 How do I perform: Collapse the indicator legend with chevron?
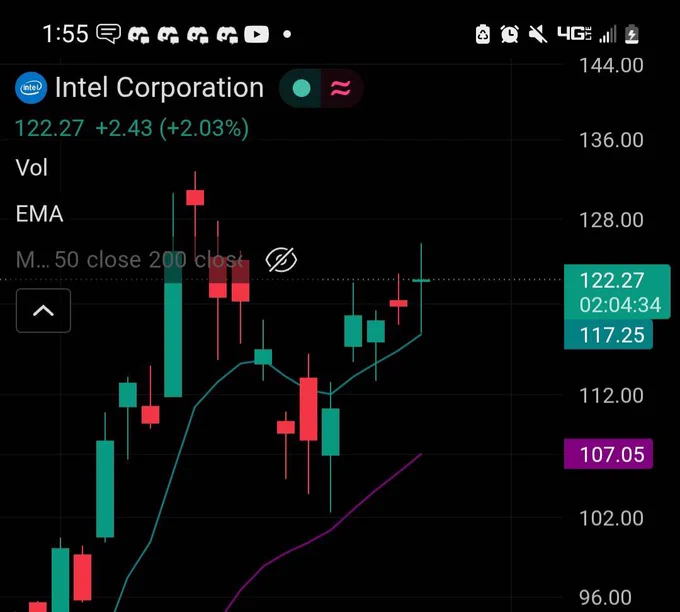tap(43, 311)
